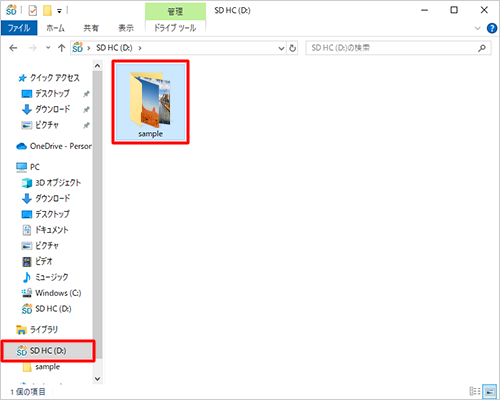Viewport: 500px width, 400px height.
Task: Unpin Desktop via its pin icon
Action: point(86,94)
